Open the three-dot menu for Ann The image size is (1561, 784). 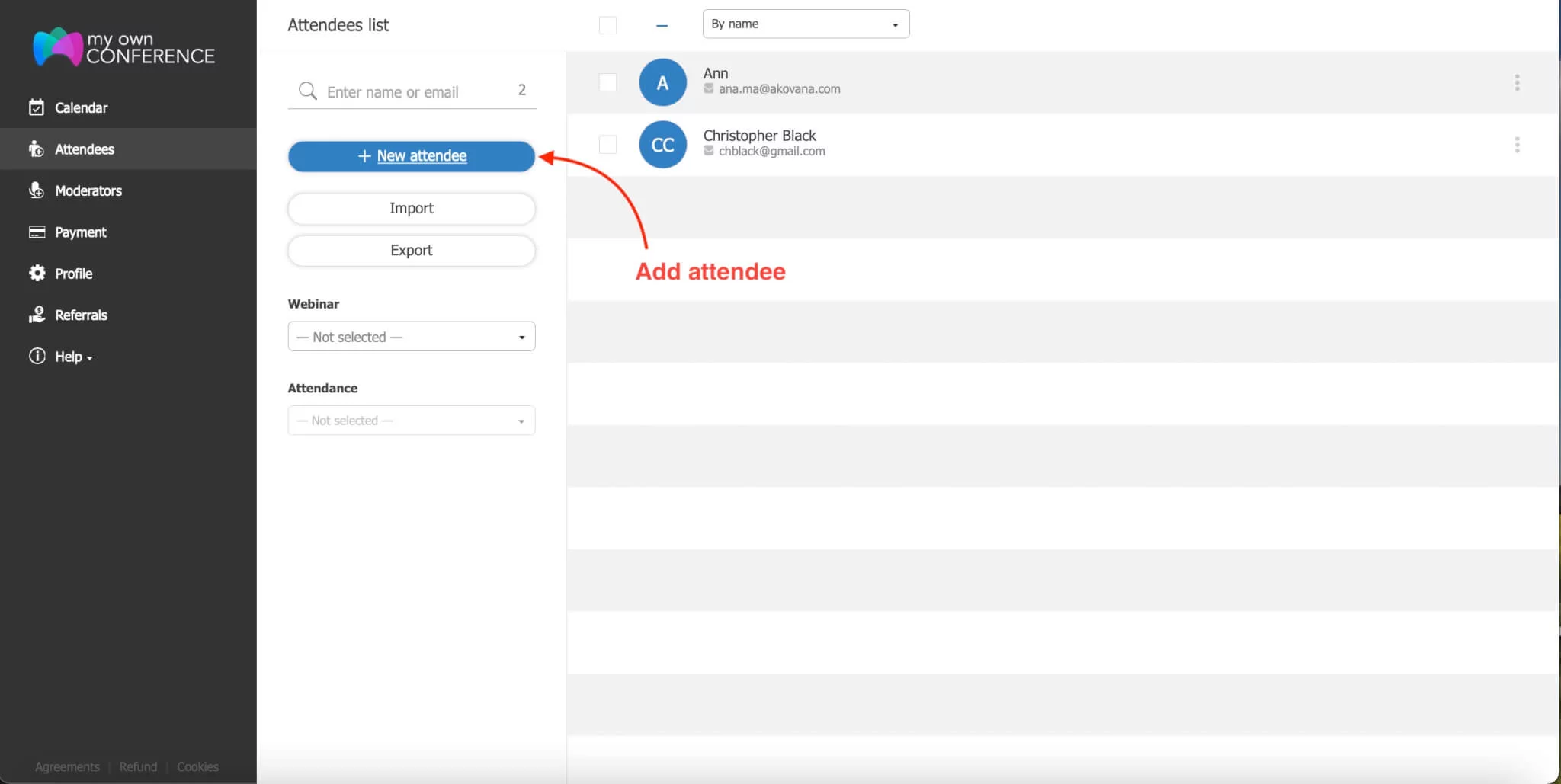pyautogui.click(x=1518, y=82)
